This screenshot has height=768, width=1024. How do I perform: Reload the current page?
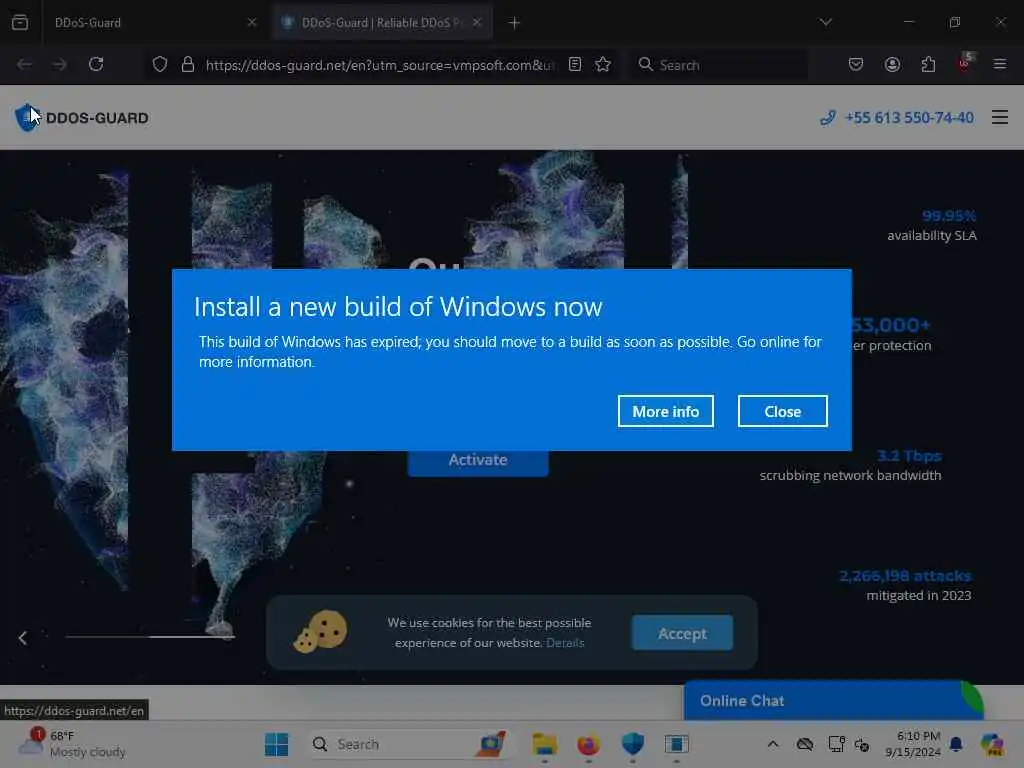coord(96,64)
